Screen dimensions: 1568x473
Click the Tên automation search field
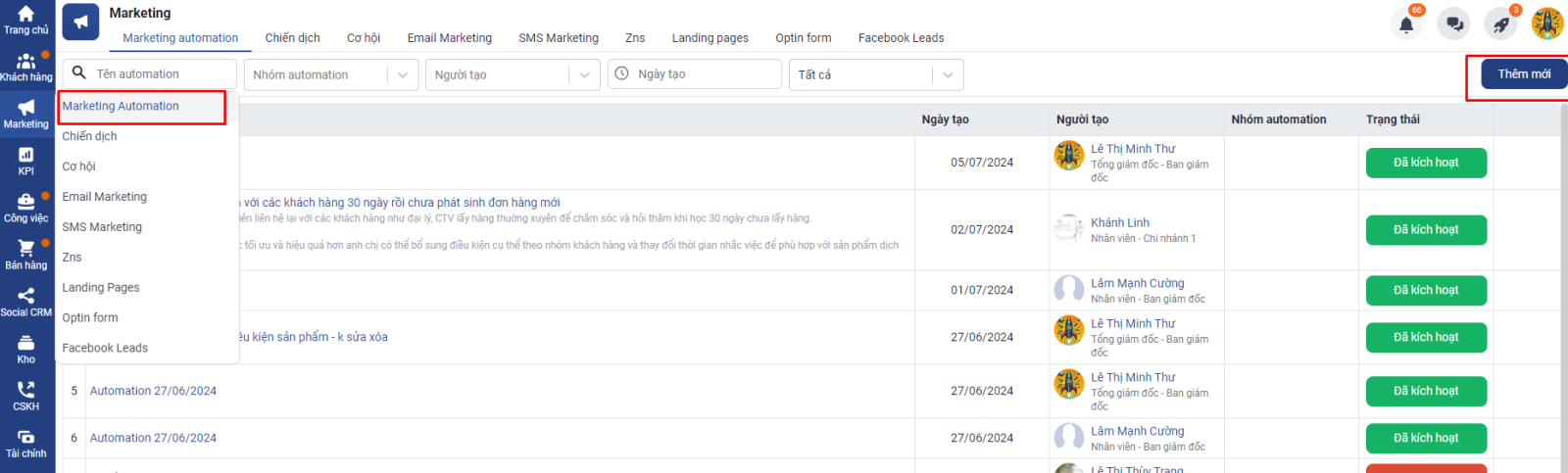click(x=162, y=74)
